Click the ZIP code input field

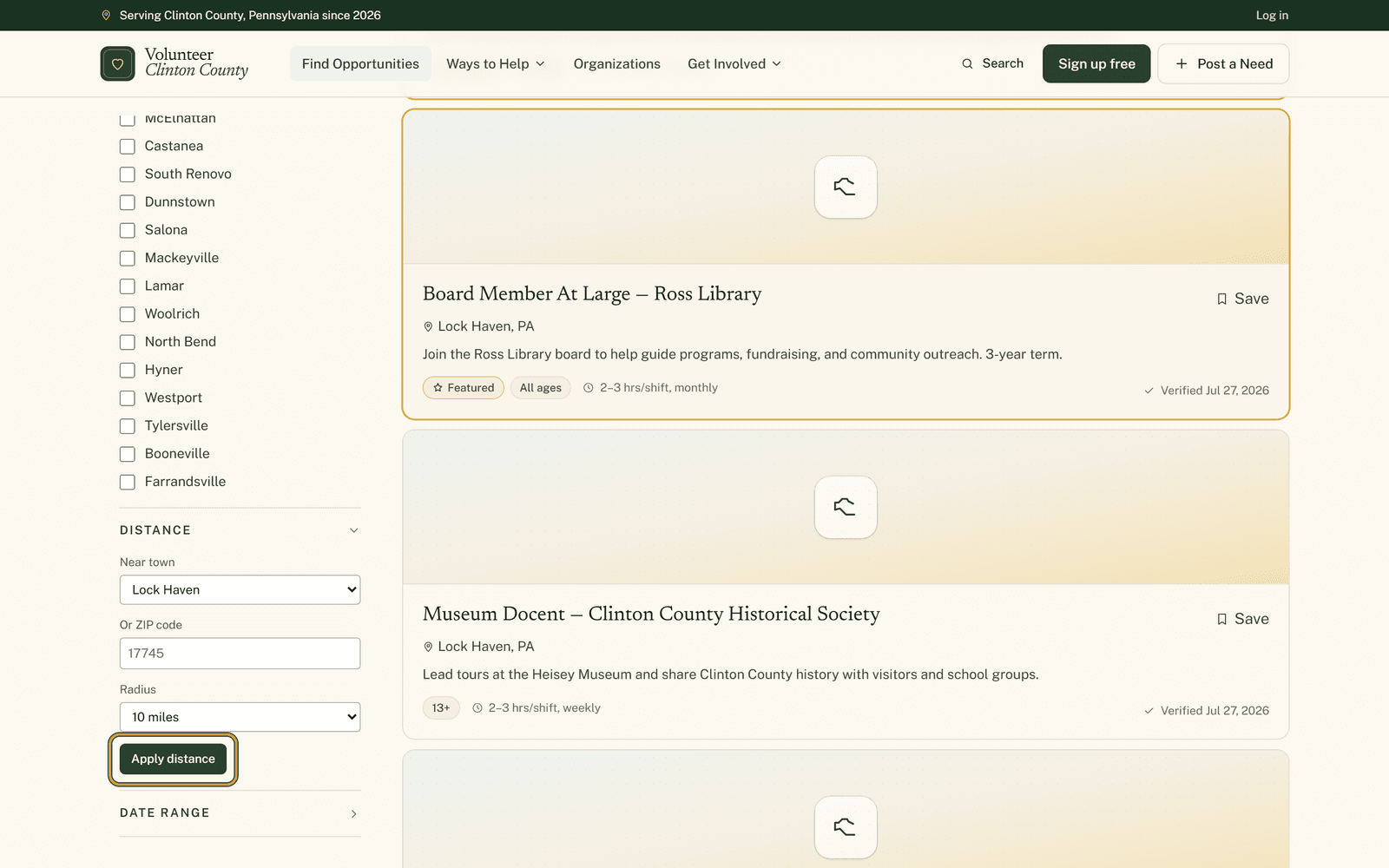[x=240, y=654]
